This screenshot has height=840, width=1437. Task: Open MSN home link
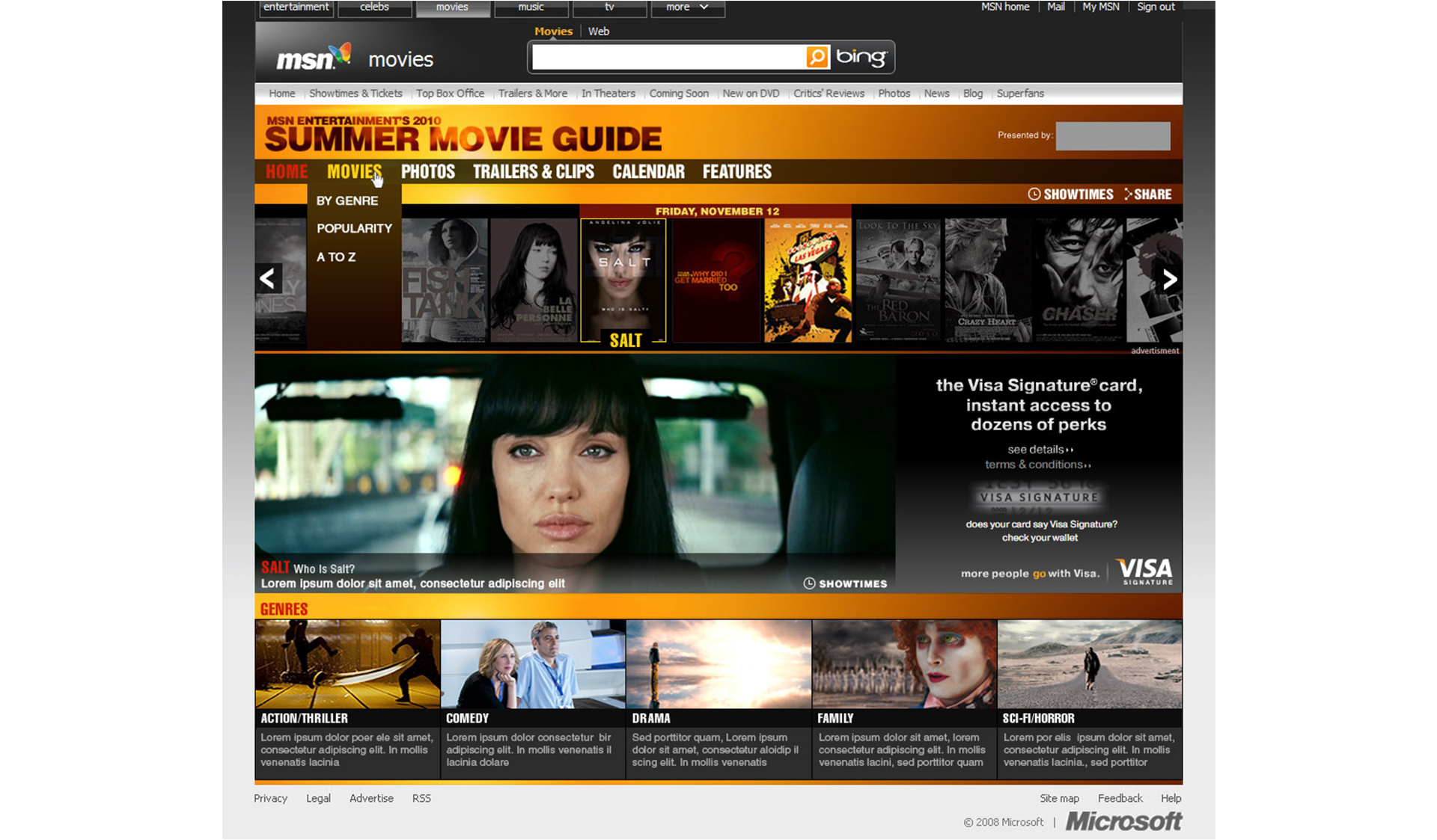point(1005,7)
